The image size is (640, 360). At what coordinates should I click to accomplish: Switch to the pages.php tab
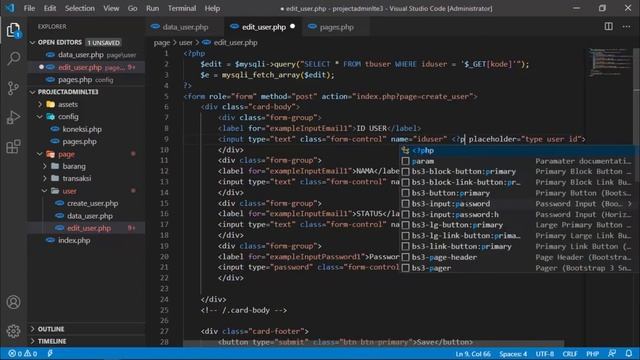point(336,27)
